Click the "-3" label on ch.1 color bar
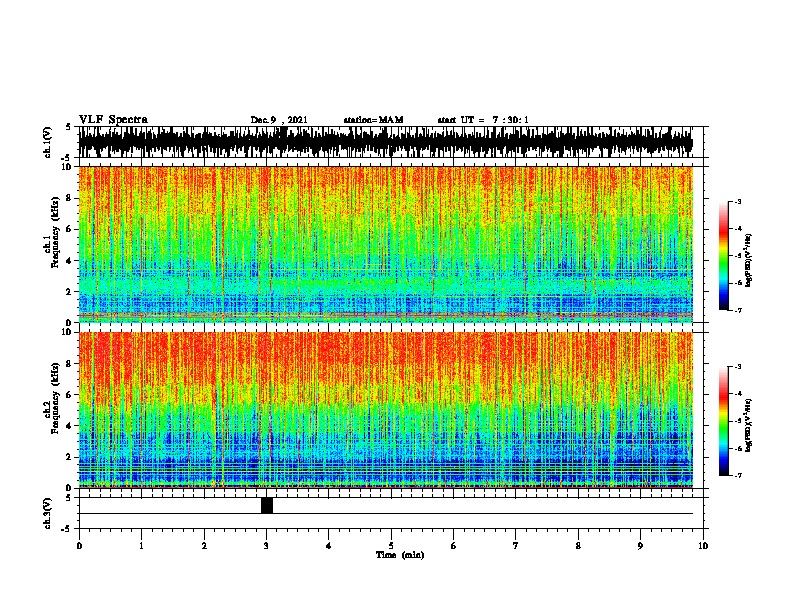792x612 pixels. click(x=737, y=201)
